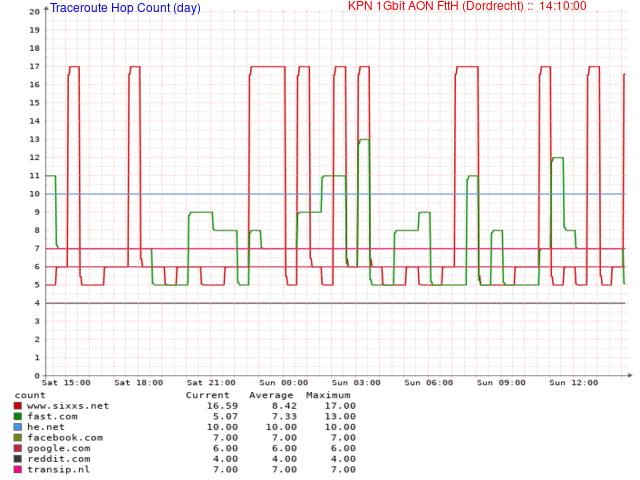Click the google.com average value 6.00
This screenshot has height=480, width=640.
[x=284, y=448]
